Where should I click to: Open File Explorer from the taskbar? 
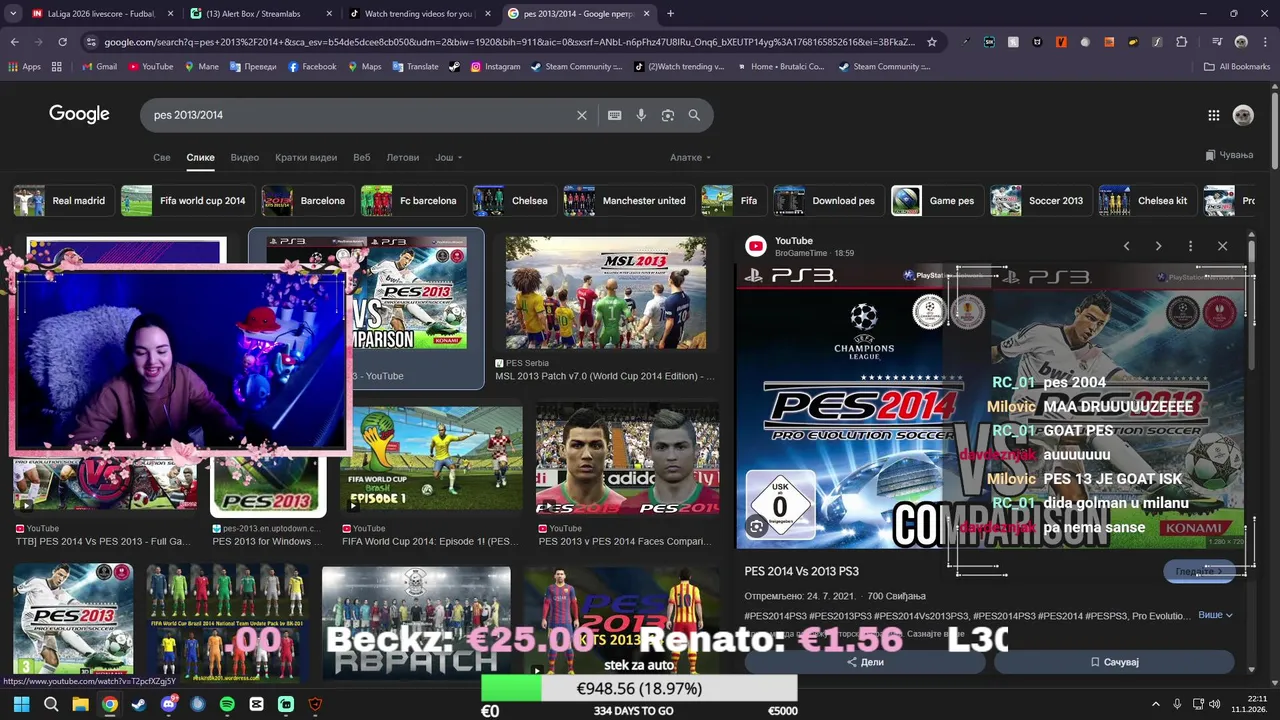click(80, 704)
